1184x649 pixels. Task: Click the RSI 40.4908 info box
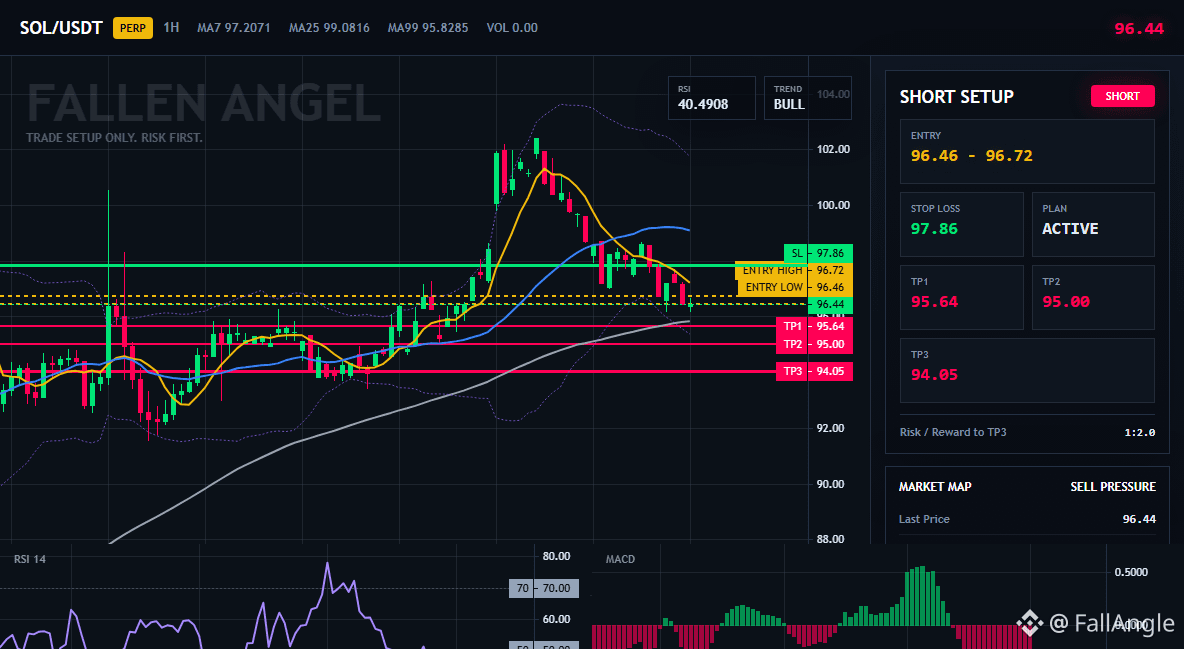pos(711,98)
